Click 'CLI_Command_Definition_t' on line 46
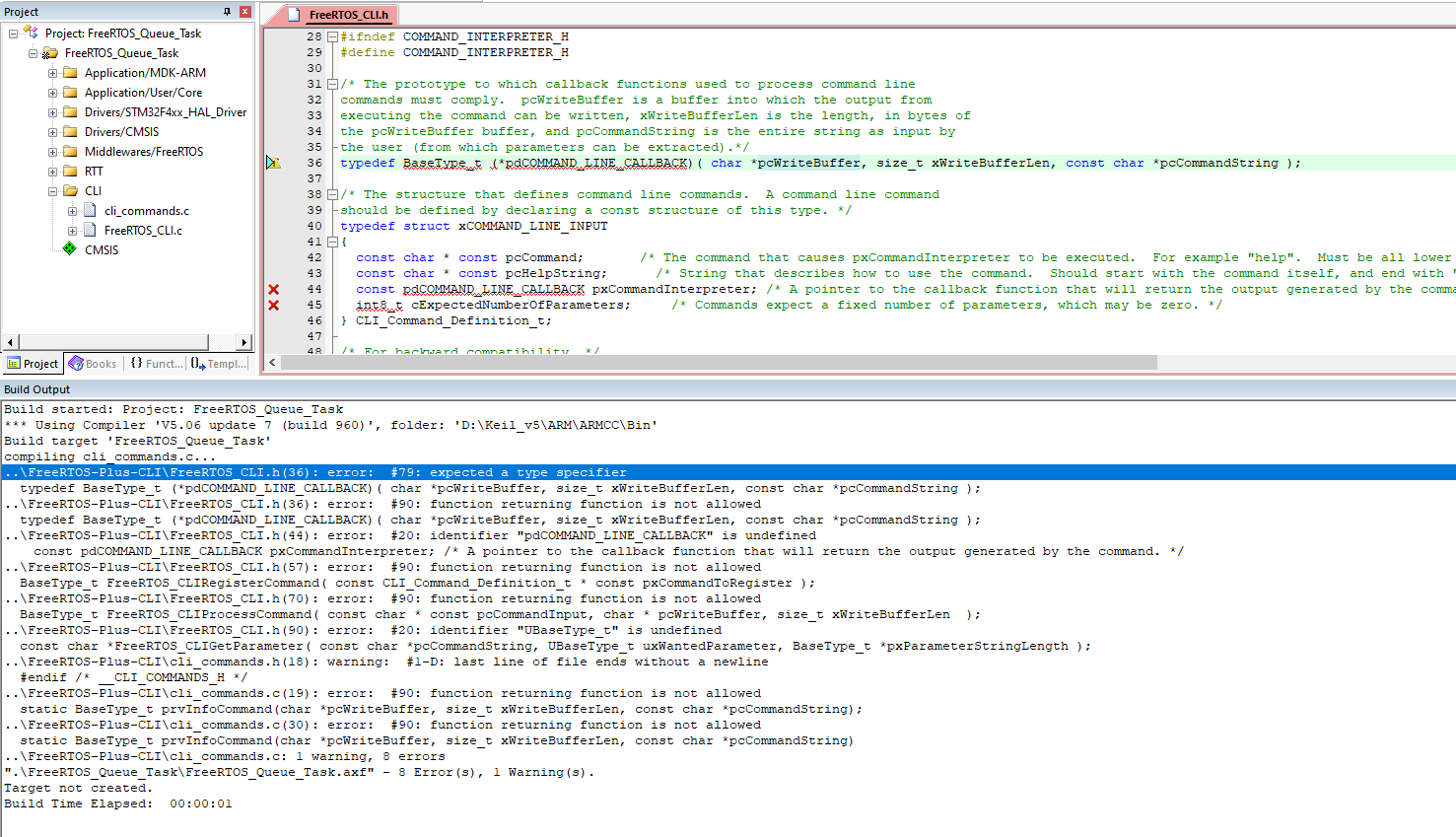This screenshot has height=837, width=1456. click(x=451, y=321)
